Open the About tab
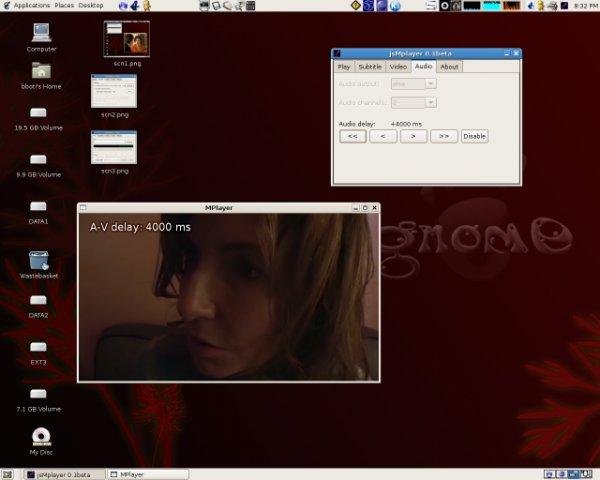The height and width of the screenshot is (480, 600). tap(450, 67)
